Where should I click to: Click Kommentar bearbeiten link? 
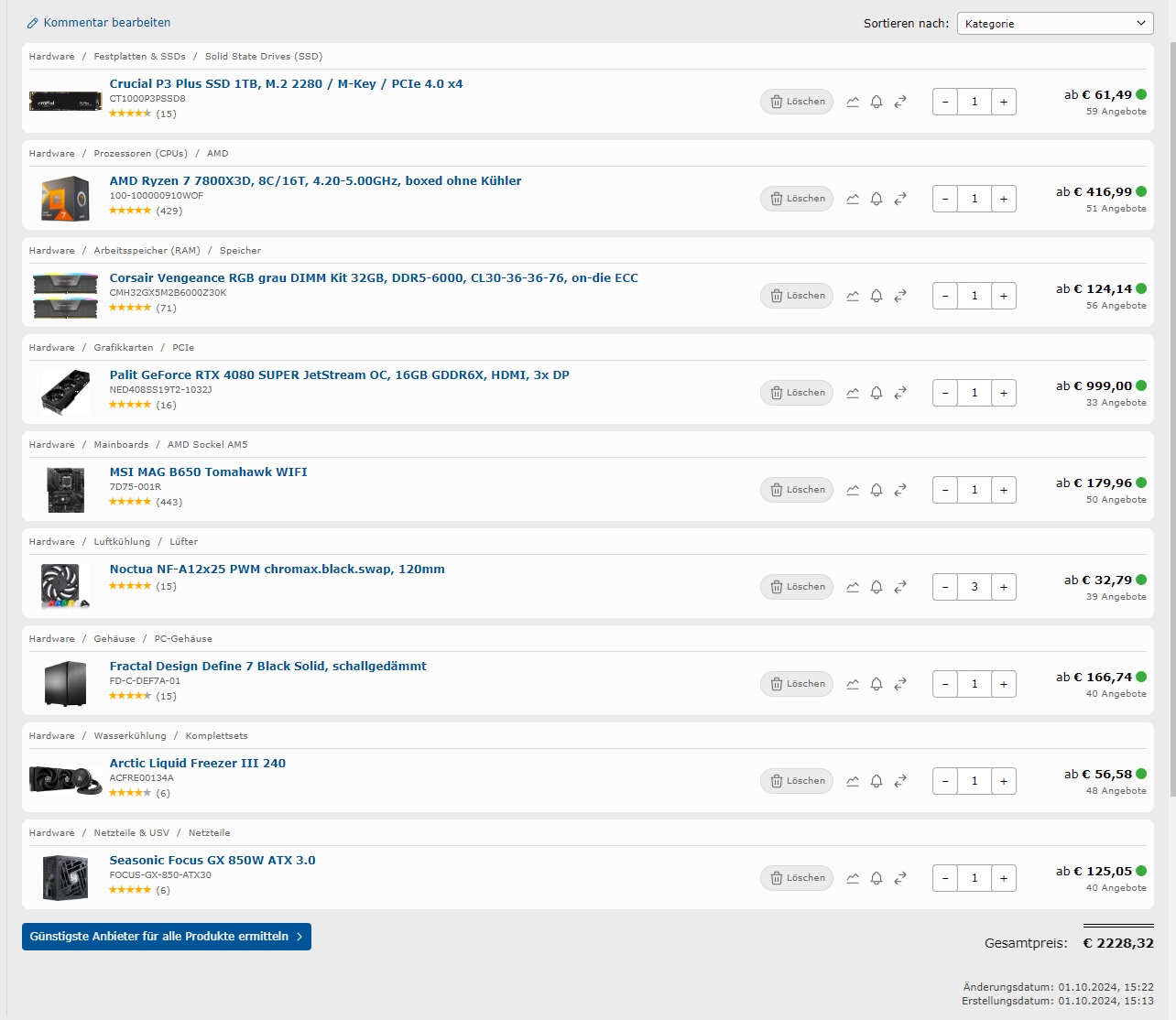tap(99, 23)
